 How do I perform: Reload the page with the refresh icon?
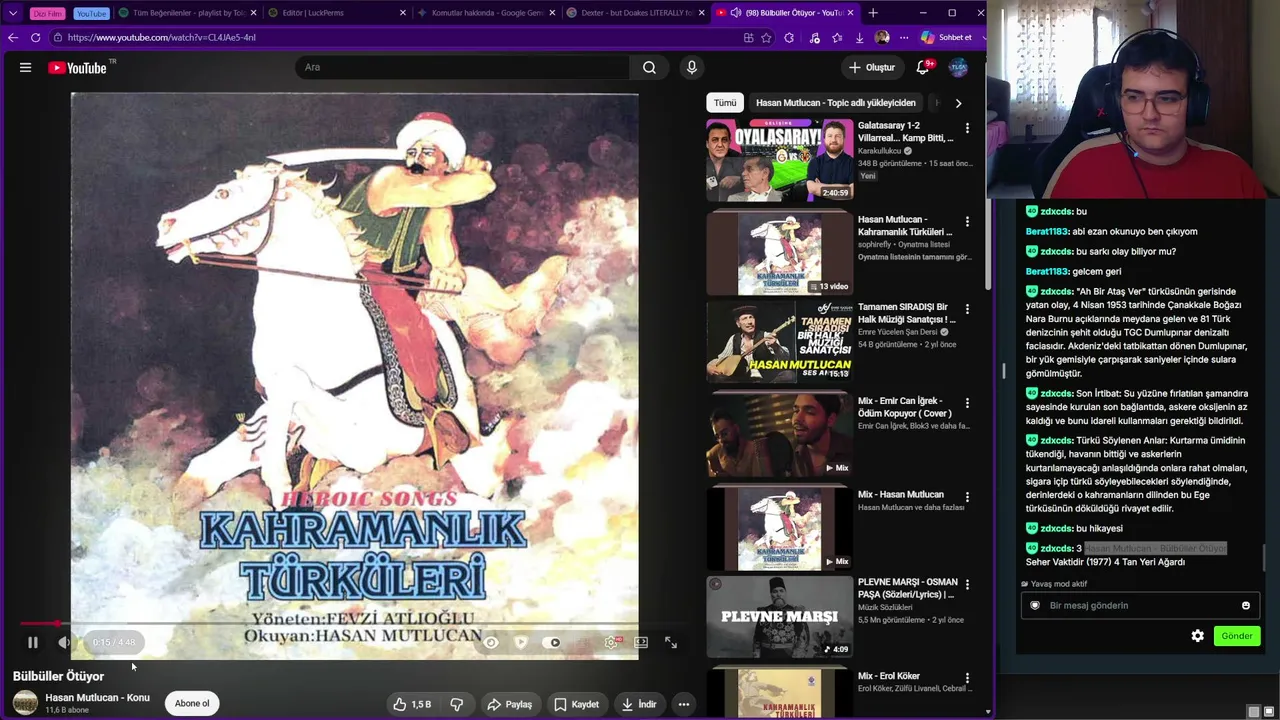tap(35, 38)
